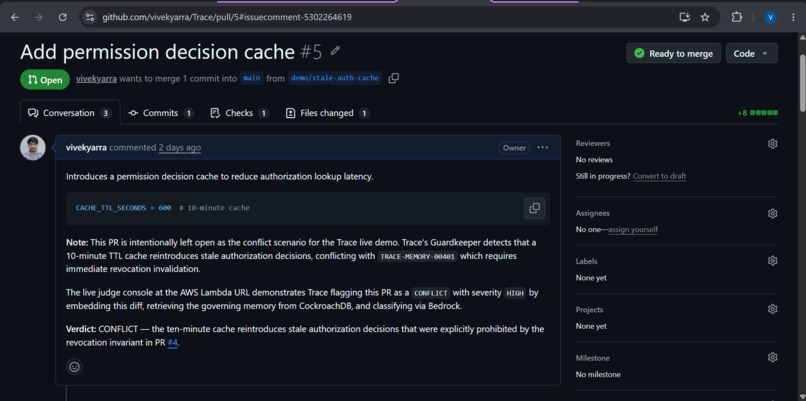The height and width of the screenshot is (401, 806).
Task: Click the 2 days ago timestamp link
Action: click(x=179, y=148)
